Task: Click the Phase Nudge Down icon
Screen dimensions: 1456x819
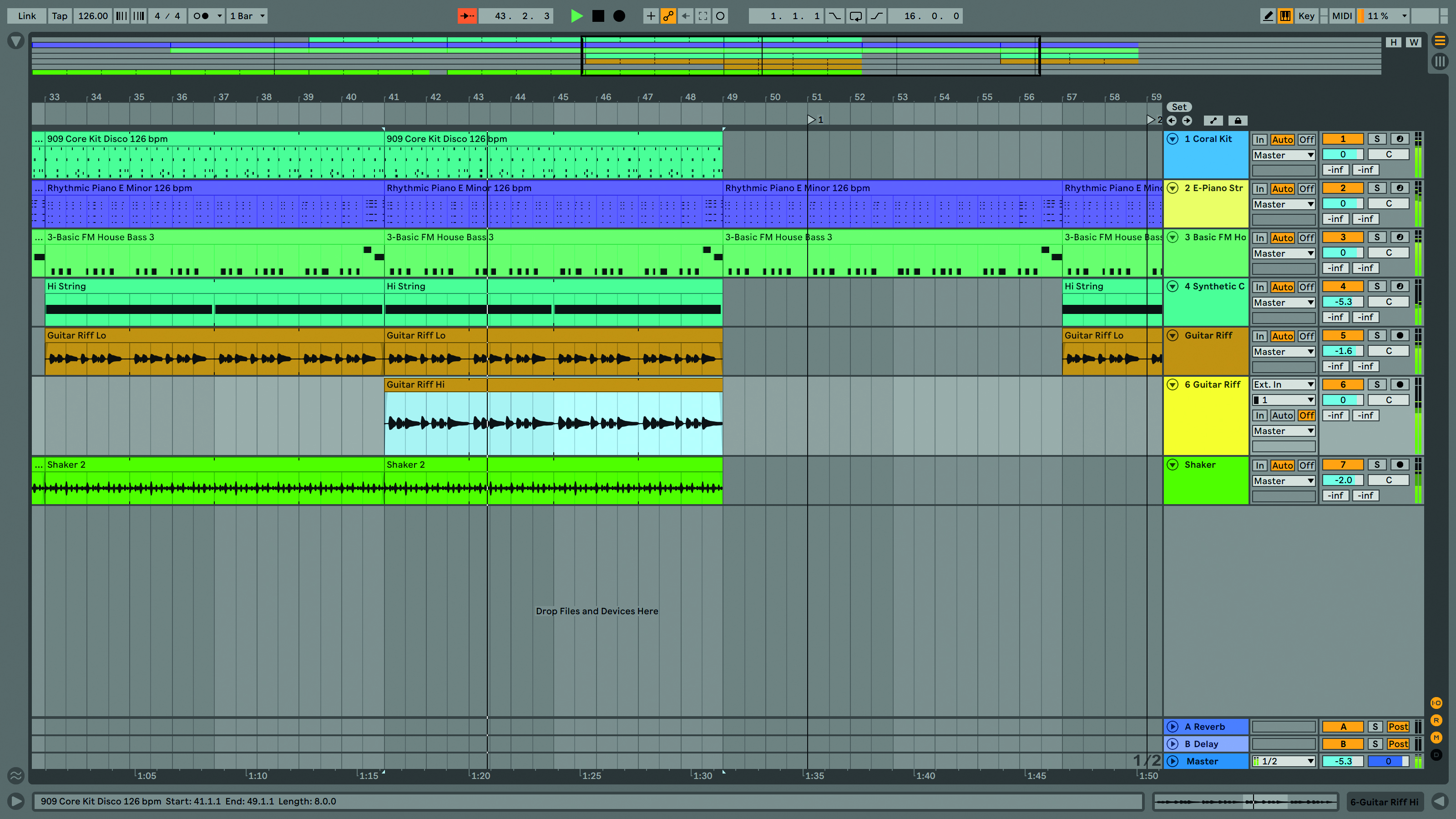Action: (121, 16)
